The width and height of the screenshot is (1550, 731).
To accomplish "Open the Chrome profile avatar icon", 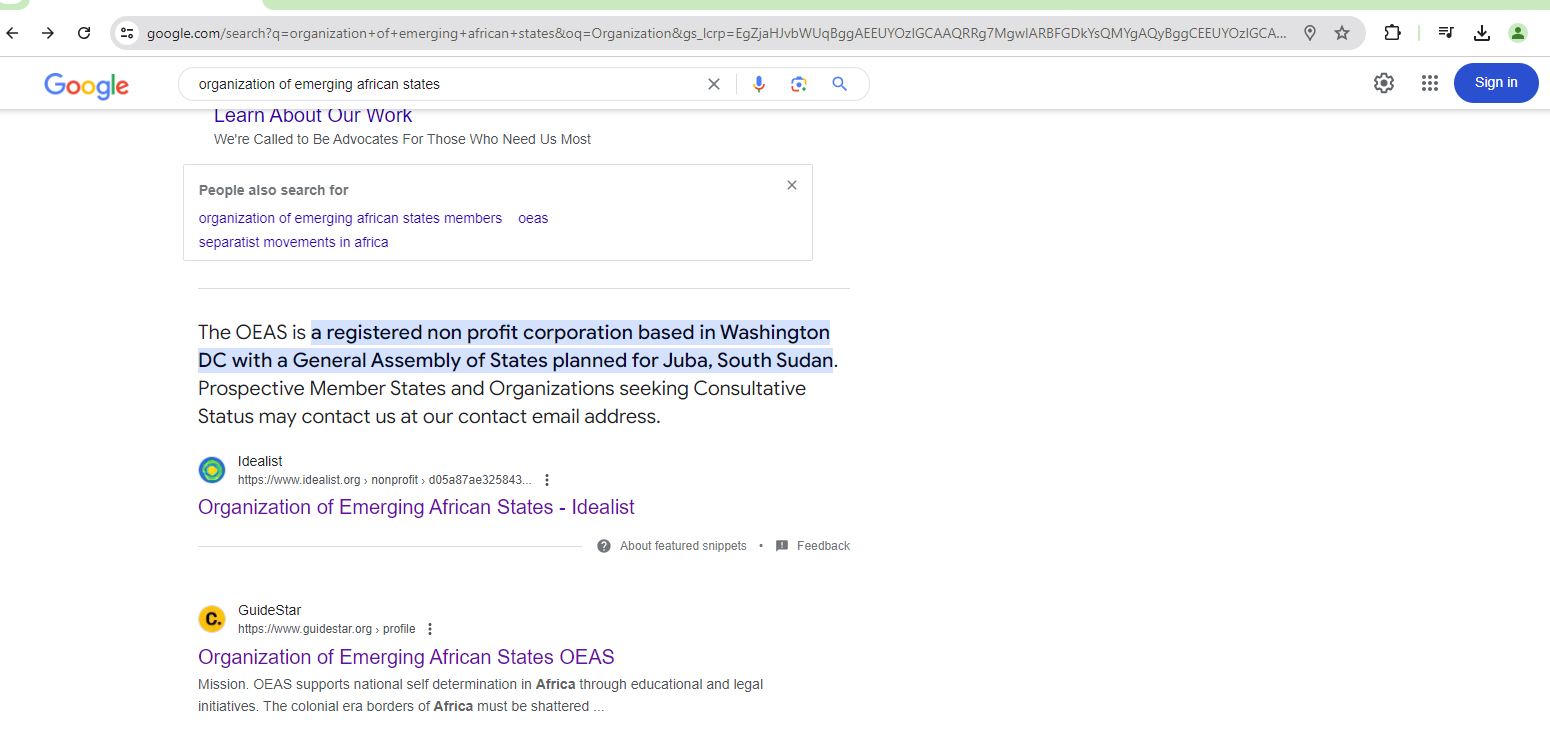I will pos(1518,33).
